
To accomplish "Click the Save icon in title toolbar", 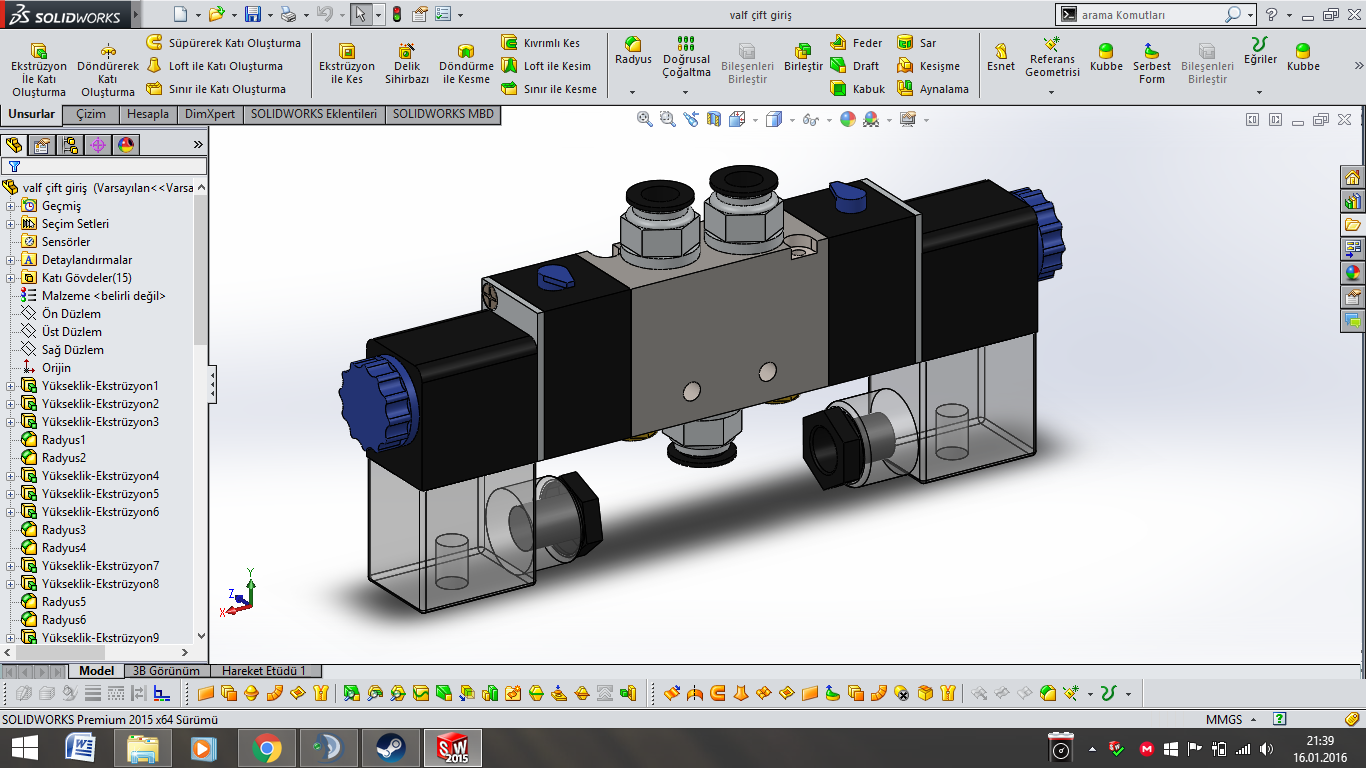I will [x=253, y=14].
